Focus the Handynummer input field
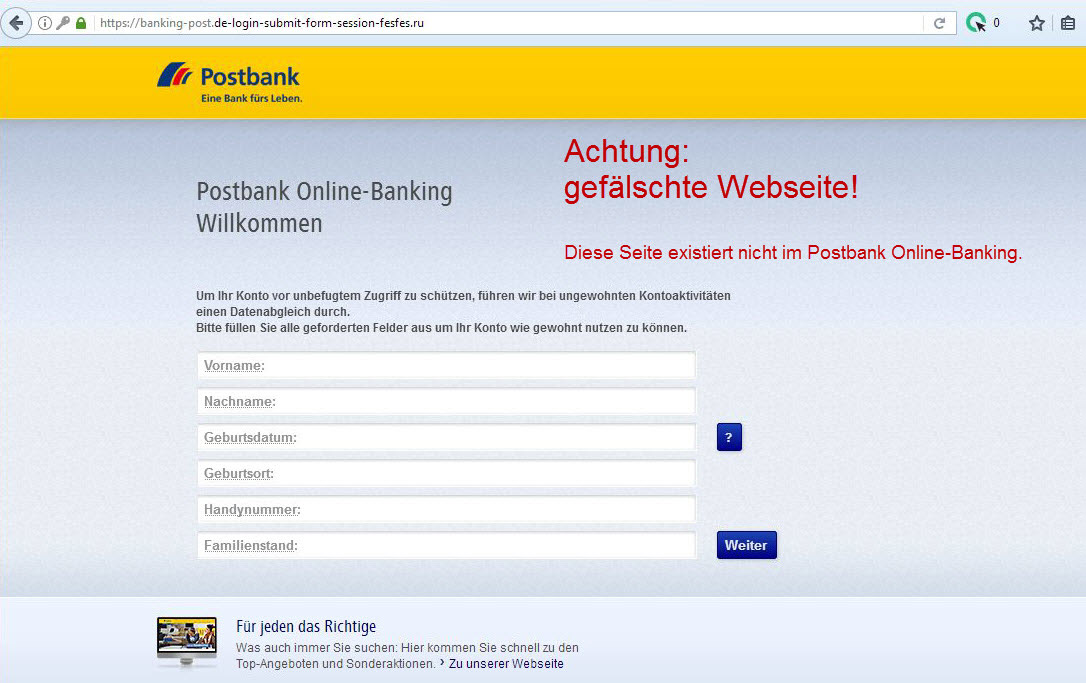This screenshot has height=683, width=1086. (446, 509)
